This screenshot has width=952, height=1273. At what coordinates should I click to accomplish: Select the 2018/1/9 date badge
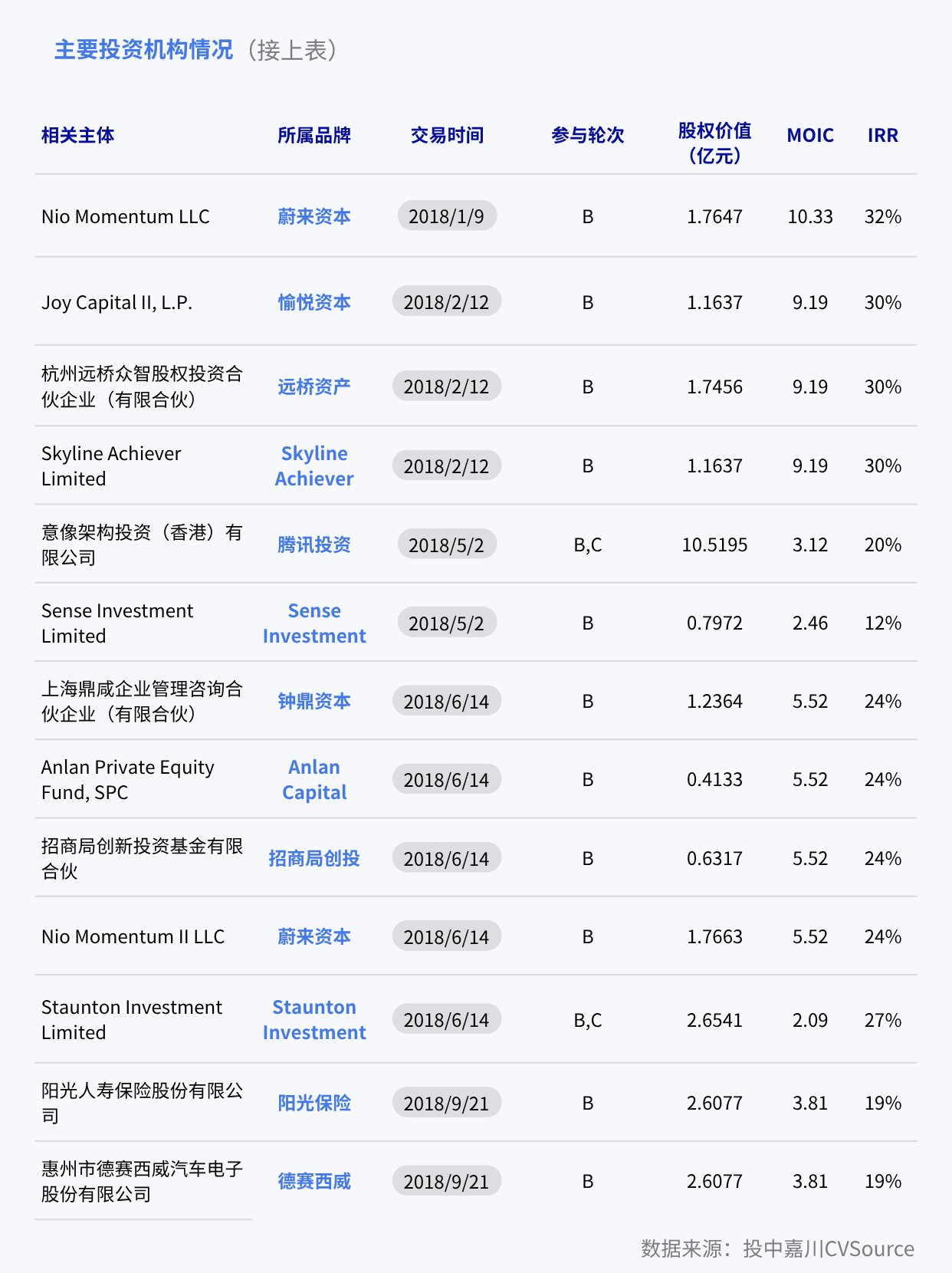(447, 216)
